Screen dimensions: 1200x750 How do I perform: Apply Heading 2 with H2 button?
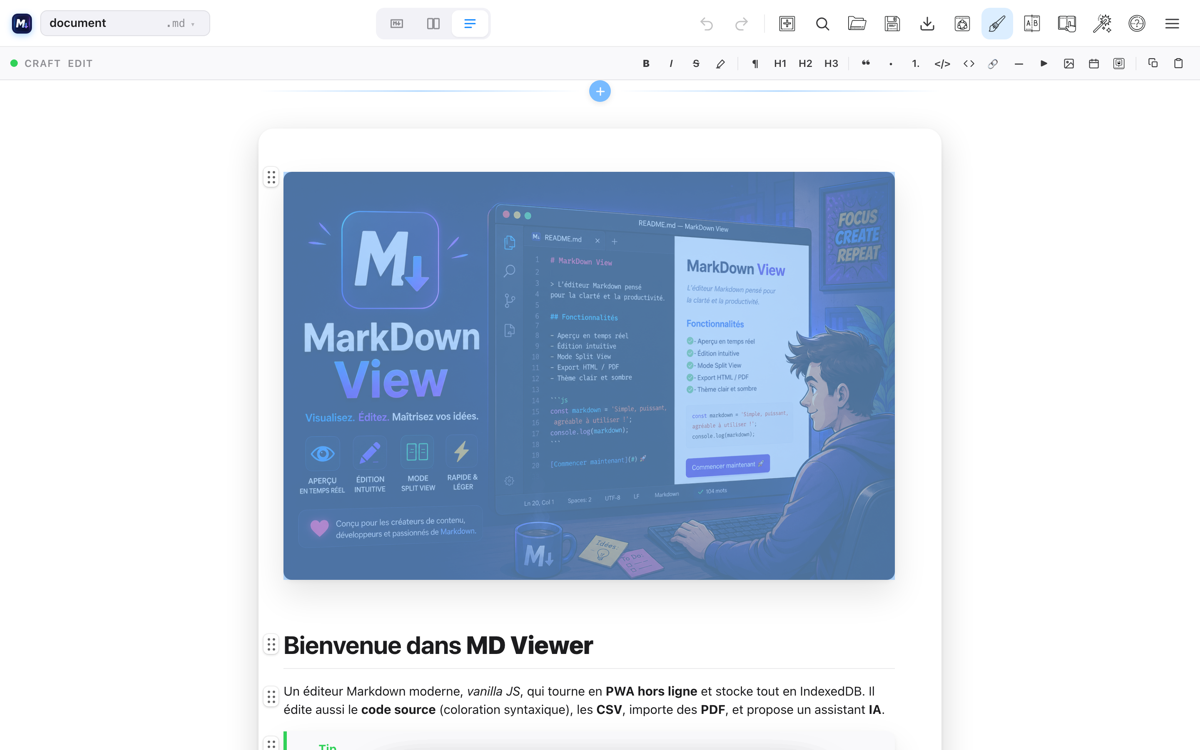pos(805,64)
